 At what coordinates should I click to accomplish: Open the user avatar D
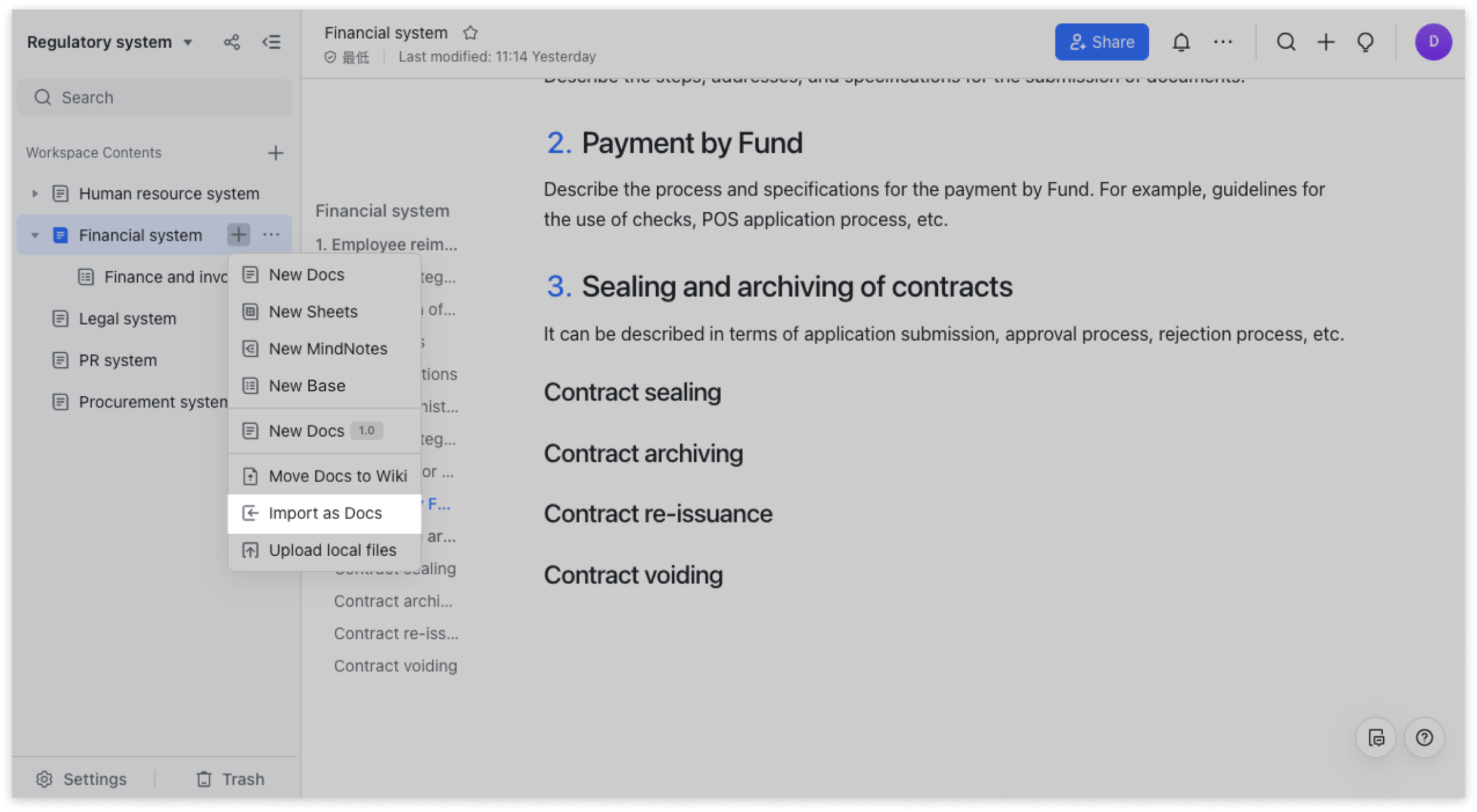tap(1433, 42)
